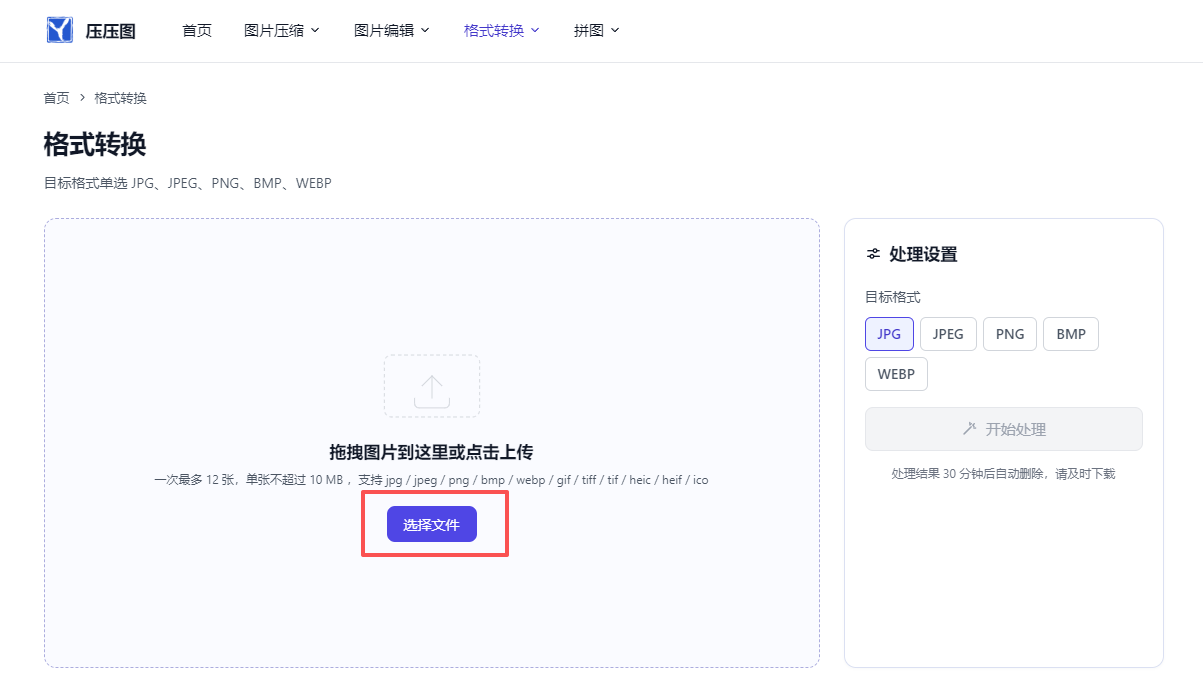Expand the 拼图 dropdown menu
Screen dimensions: 1203x687
point(597,30)
